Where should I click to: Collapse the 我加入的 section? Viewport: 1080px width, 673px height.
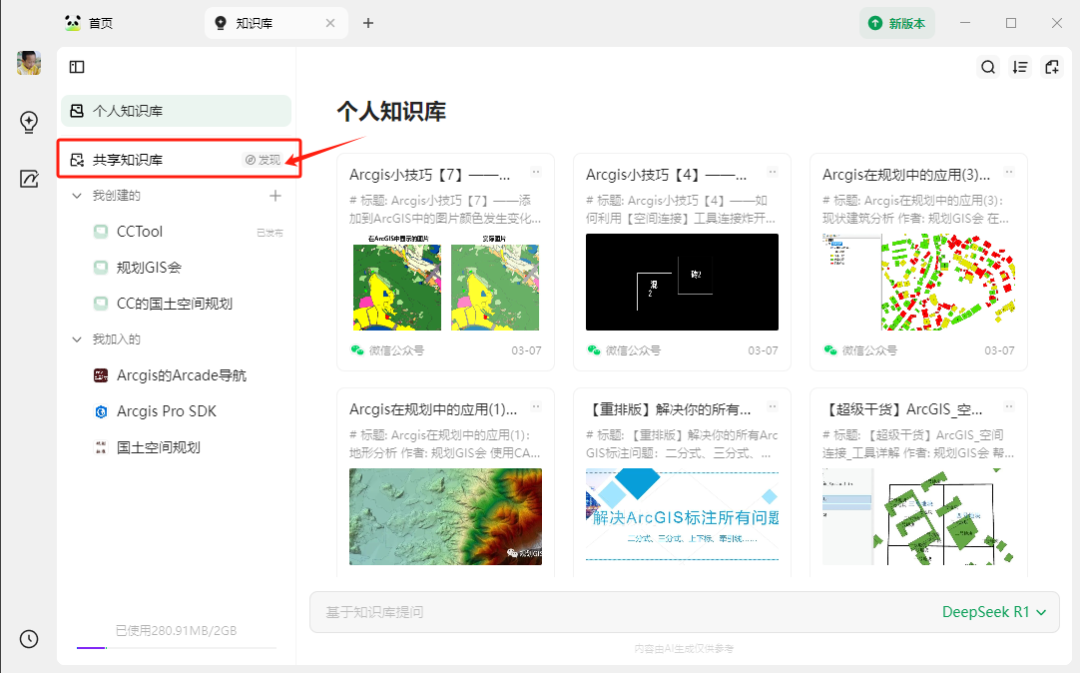(76, 339)
